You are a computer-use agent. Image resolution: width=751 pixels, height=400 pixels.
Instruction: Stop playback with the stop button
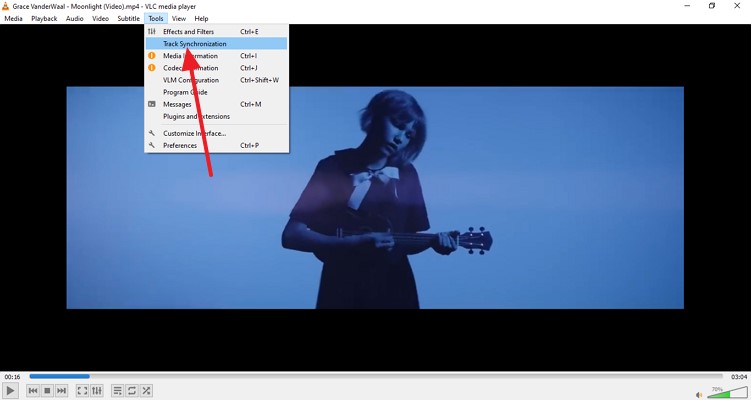(x=47, y=391)
